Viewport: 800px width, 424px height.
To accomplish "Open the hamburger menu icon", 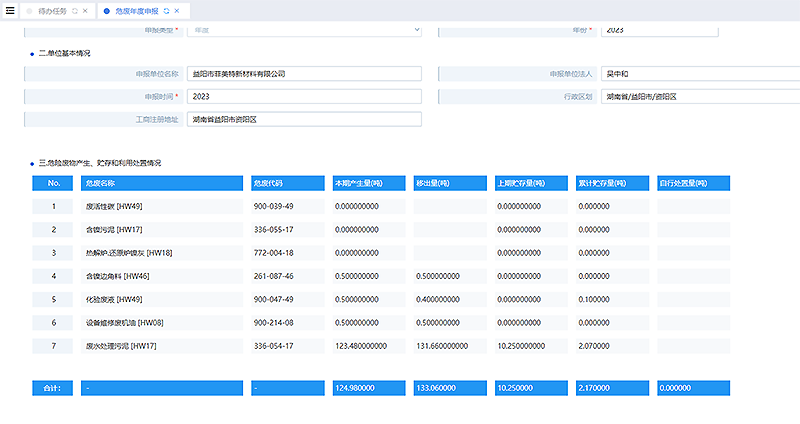I will [9, 10].
